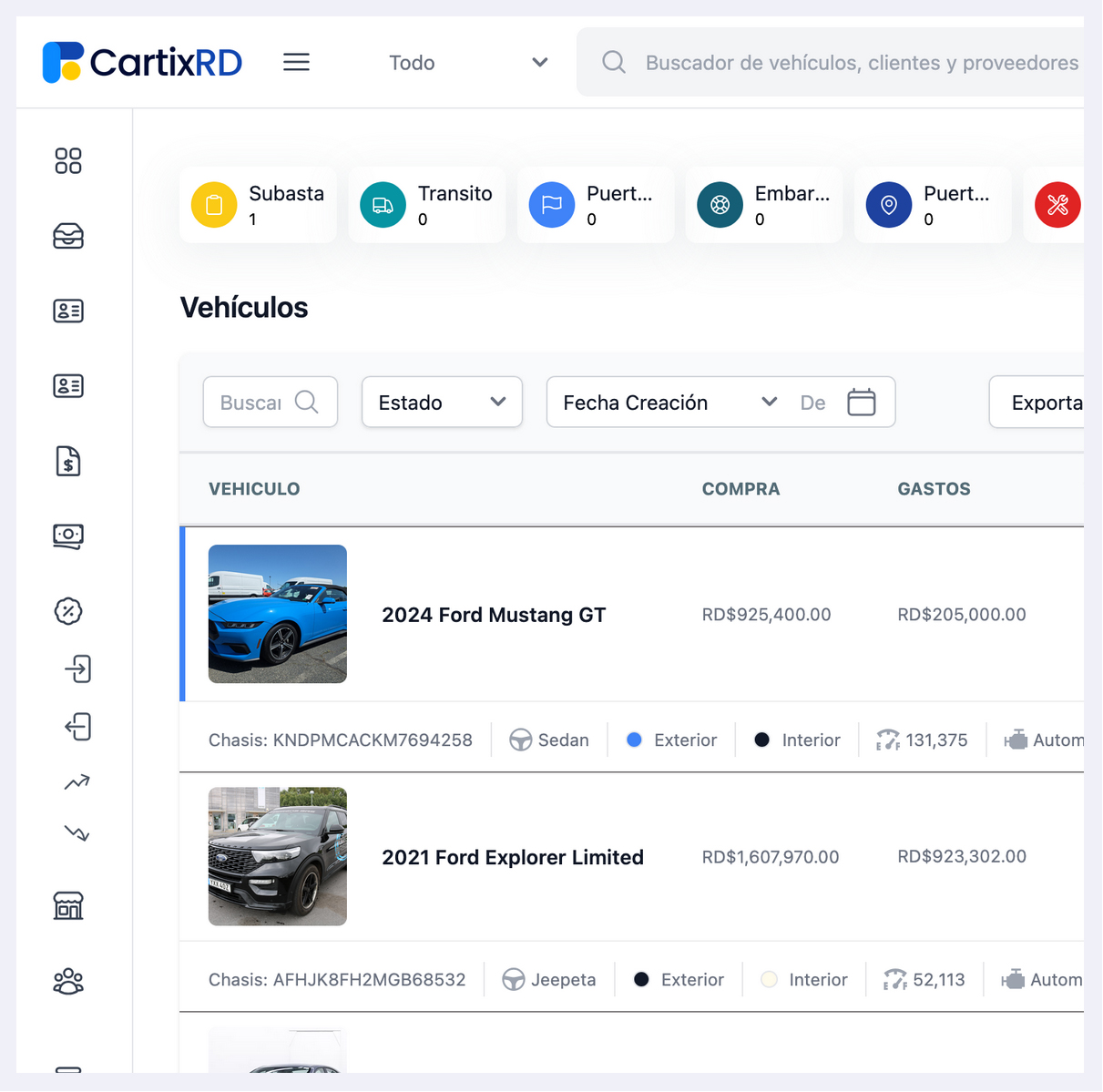Screen dimensions: 1103x1092
Task: Click the 52,113 mileage gauge icon
Action: click(895, 979)
